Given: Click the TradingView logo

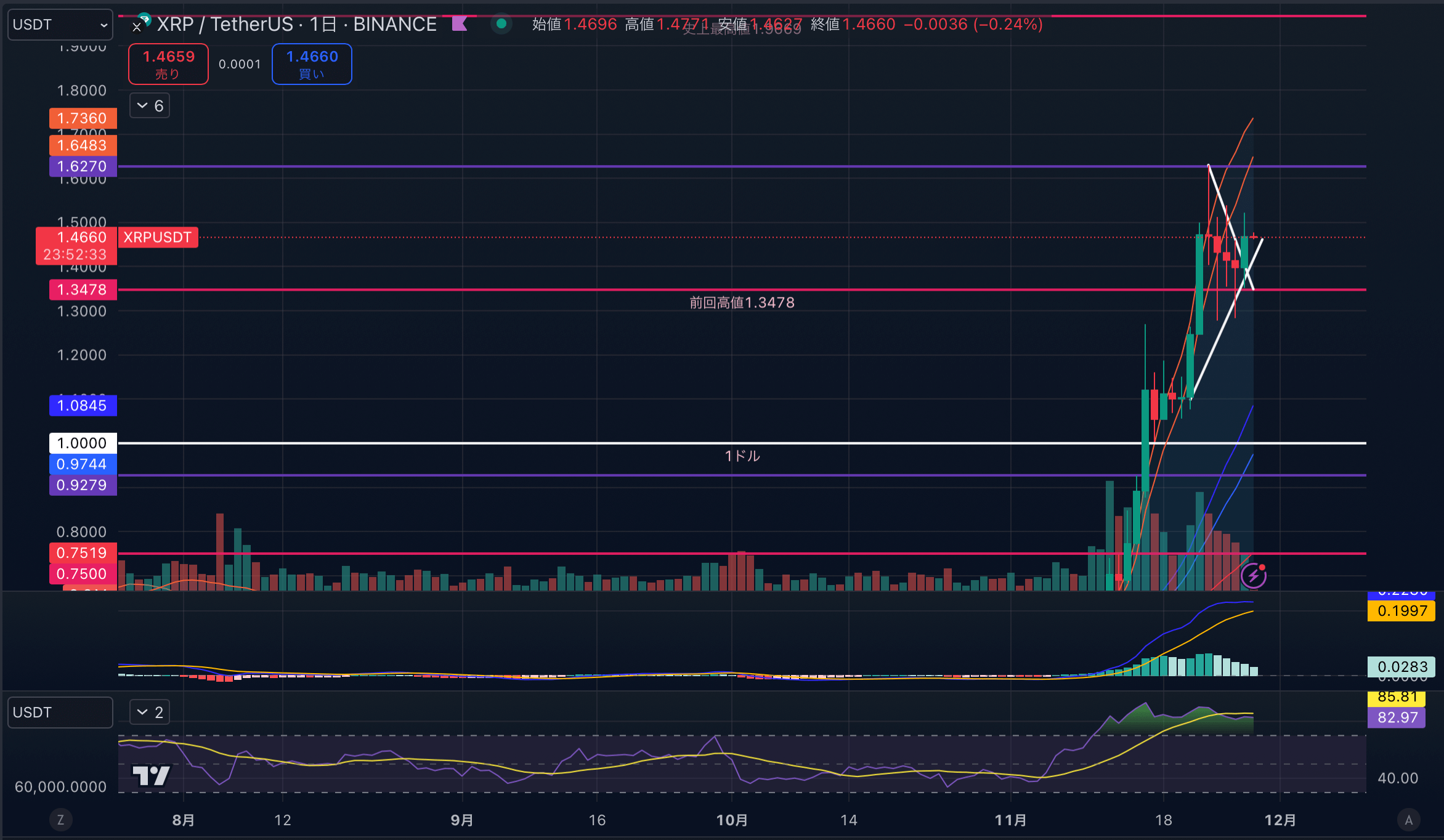Looking at the screenshot, I should [151, 775].
